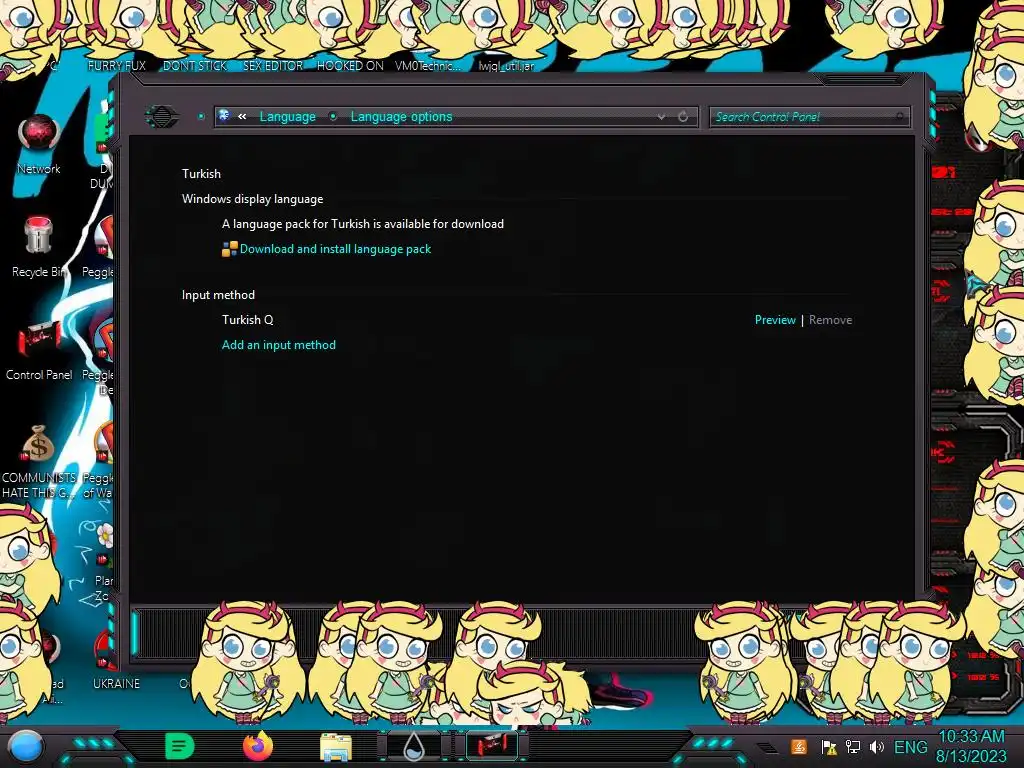Open the Action Center flag icon
The image size is (1024, 768).
pos(829,747)
